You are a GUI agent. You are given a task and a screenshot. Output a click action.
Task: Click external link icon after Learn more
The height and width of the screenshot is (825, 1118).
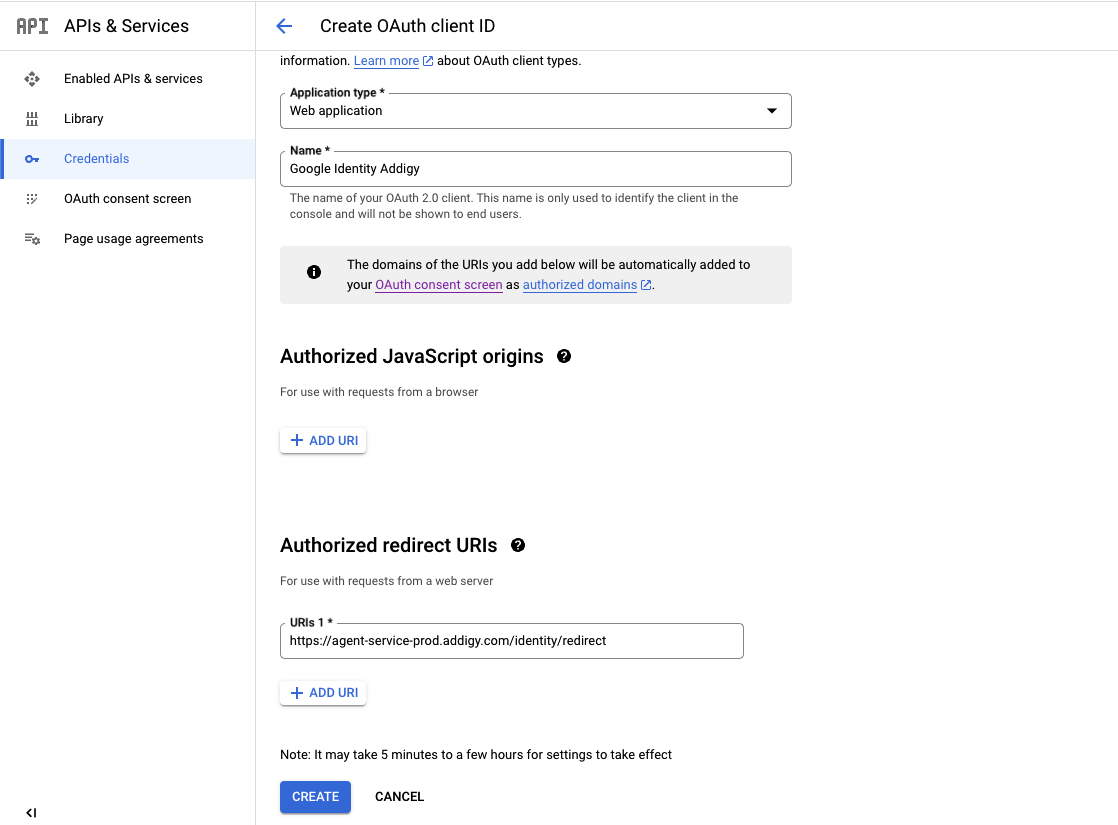(428, 61)
